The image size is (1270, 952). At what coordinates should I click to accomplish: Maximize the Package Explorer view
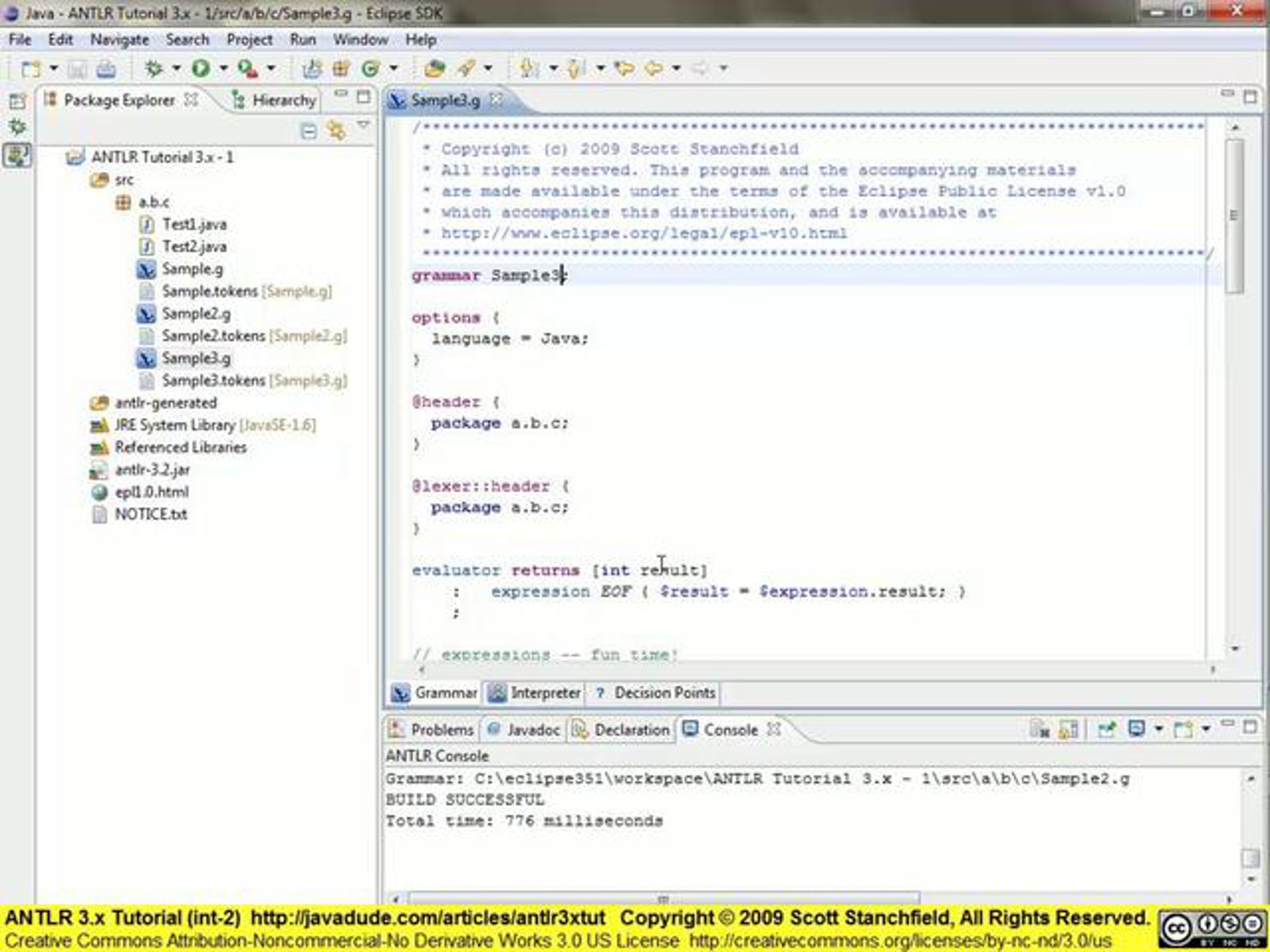tap(364, 96)
